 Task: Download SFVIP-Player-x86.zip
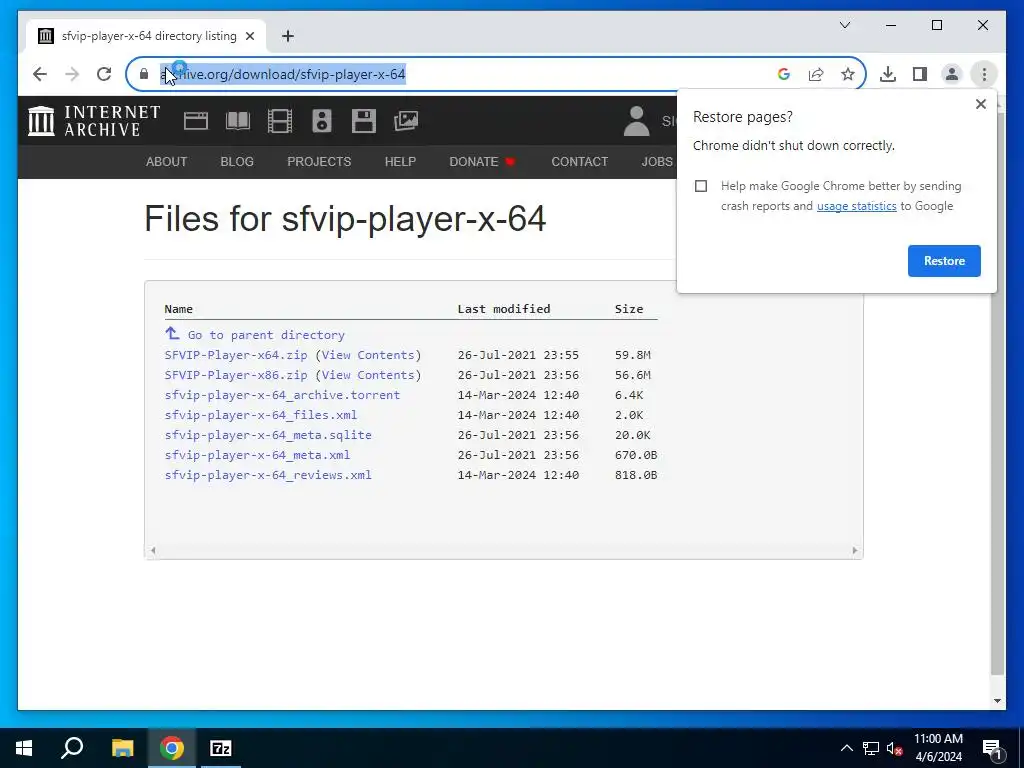[236, 375]
